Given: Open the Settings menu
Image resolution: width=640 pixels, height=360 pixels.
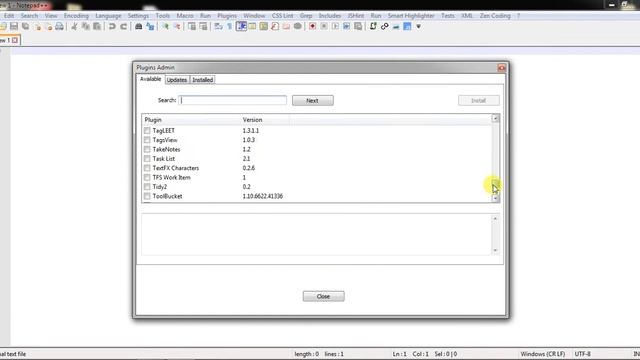Looking at the screenshot, I should pos(138,16).
